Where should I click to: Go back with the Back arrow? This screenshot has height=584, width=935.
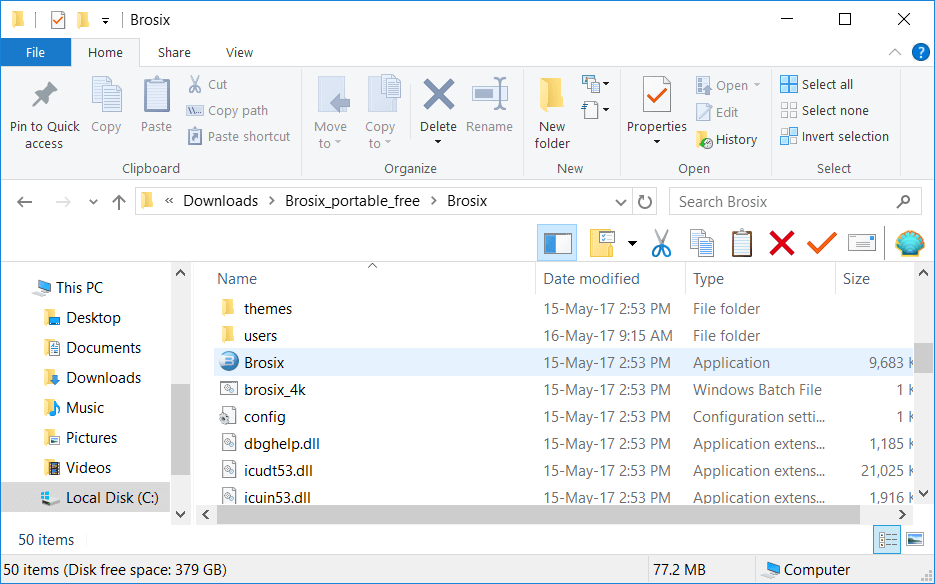[x=24, y=202]
